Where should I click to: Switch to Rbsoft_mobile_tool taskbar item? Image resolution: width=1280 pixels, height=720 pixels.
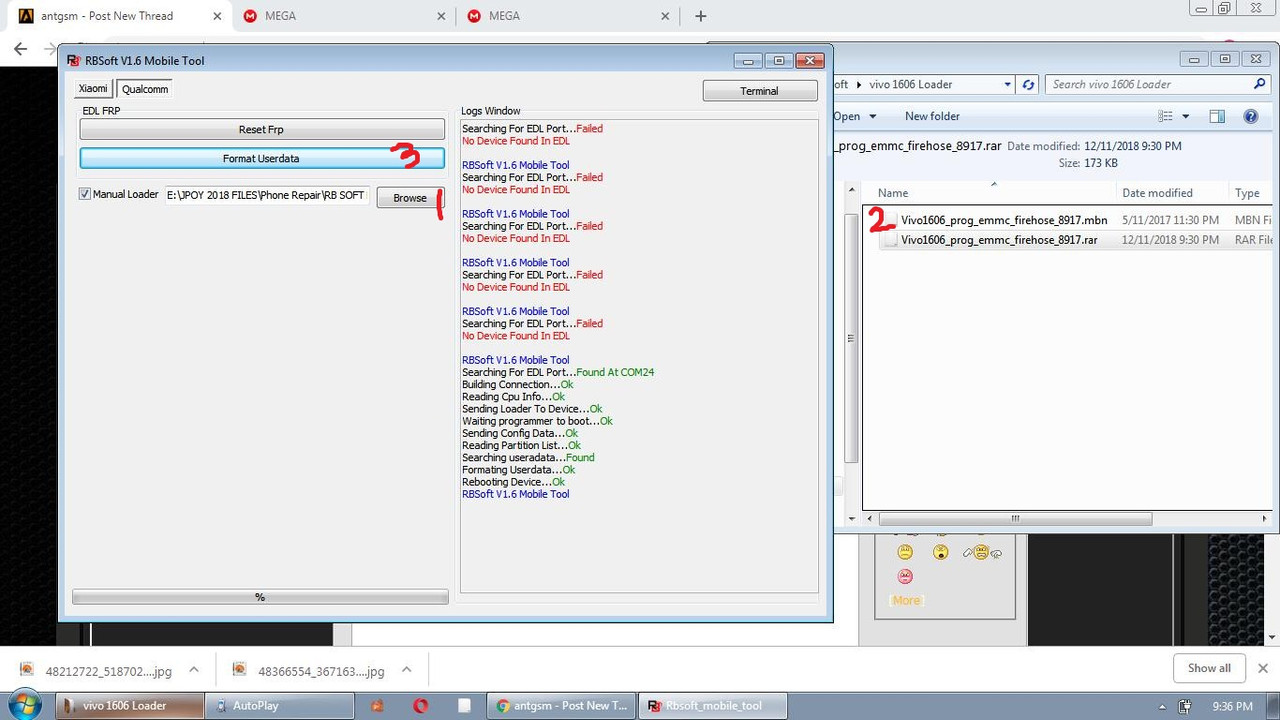tap(713, 705)
